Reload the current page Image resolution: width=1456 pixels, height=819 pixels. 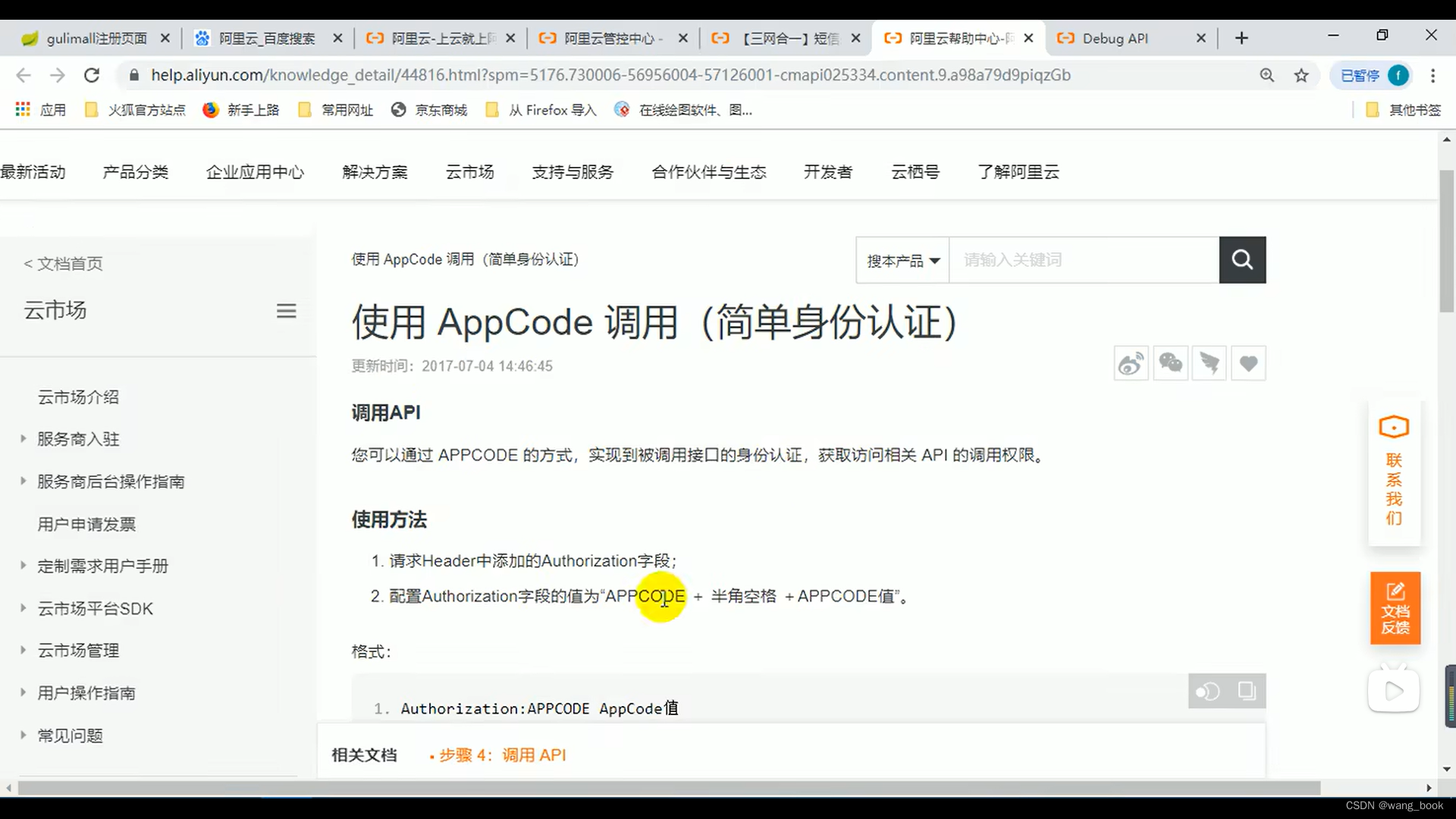pos(92,75)
